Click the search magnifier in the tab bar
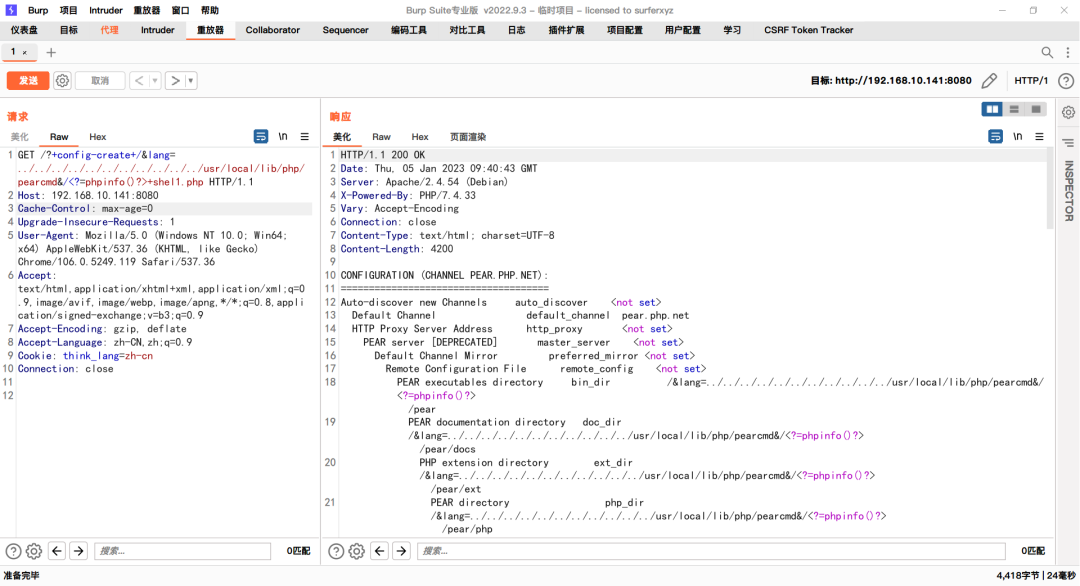The image size is (1080, 586). coord(1047,52)
